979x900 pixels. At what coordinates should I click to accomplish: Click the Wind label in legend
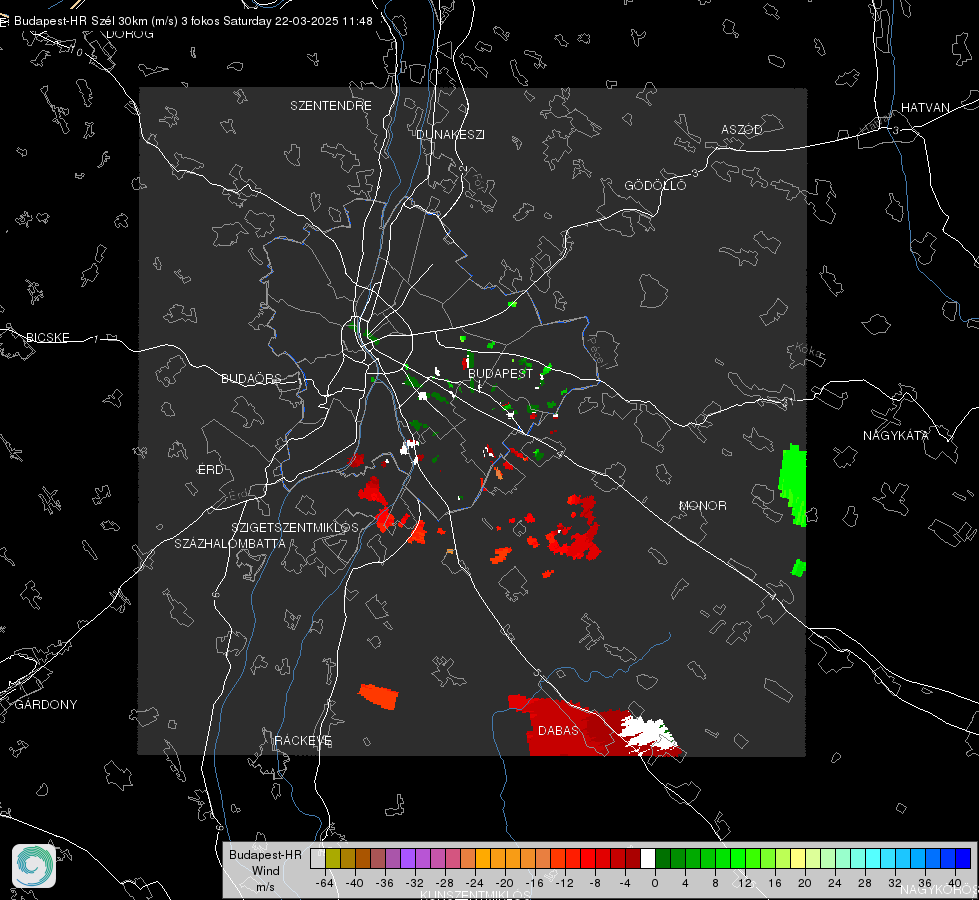click(x=265, y=871)
